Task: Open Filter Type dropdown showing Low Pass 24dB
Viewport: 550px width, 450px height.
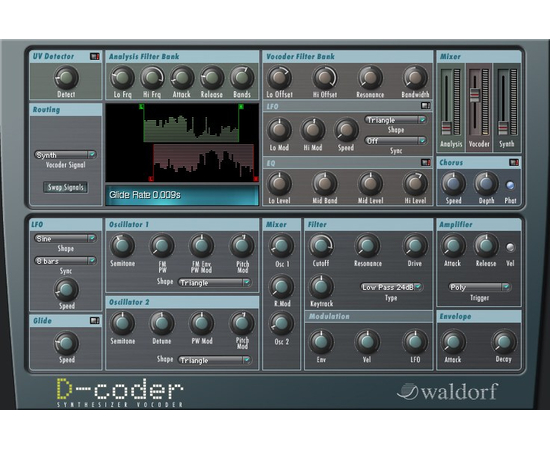Action: pyautogui.click(x=391, y=287)
